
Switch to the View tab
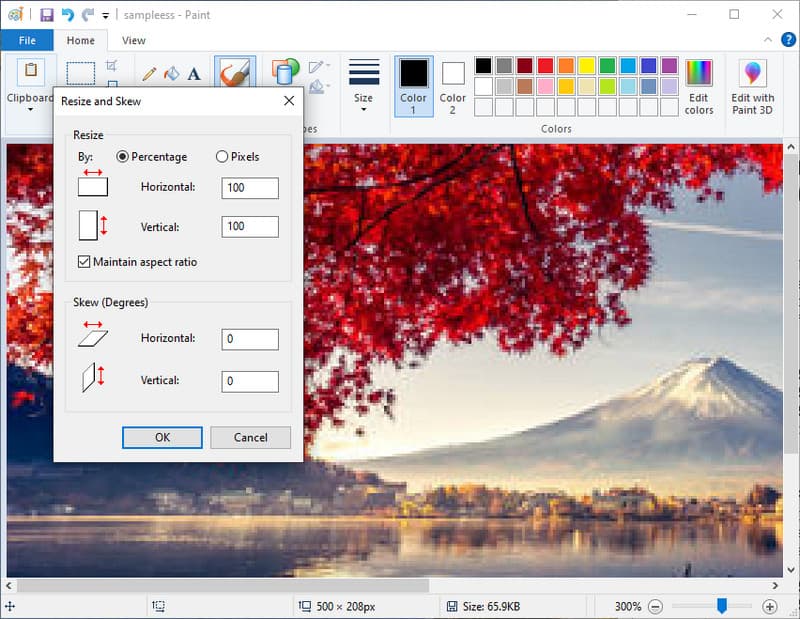133,40
